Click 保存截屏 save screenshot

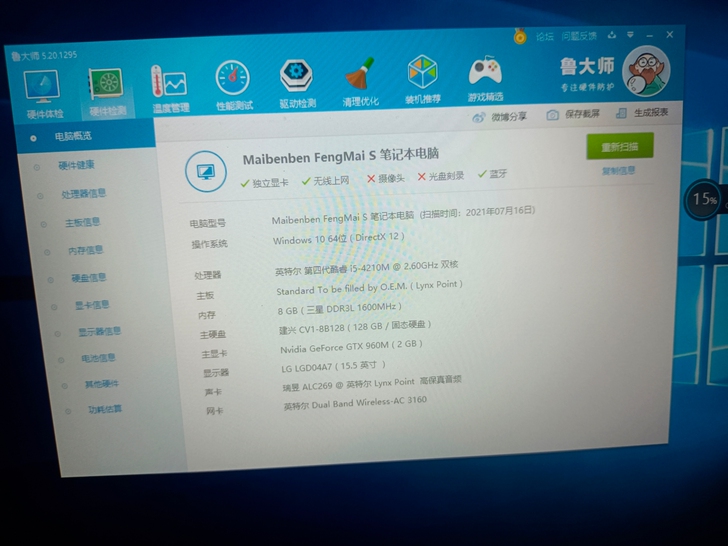tap(573, 114)
